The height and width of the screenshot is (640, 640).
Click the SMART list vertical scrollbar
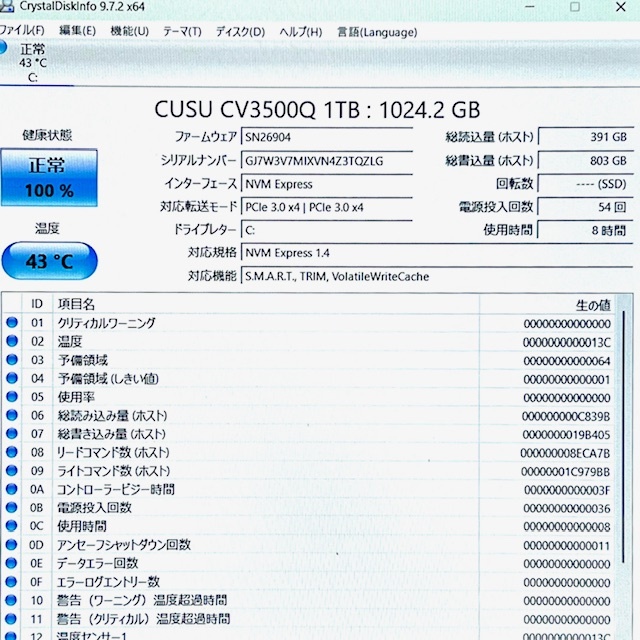click(x=625, y=450)
